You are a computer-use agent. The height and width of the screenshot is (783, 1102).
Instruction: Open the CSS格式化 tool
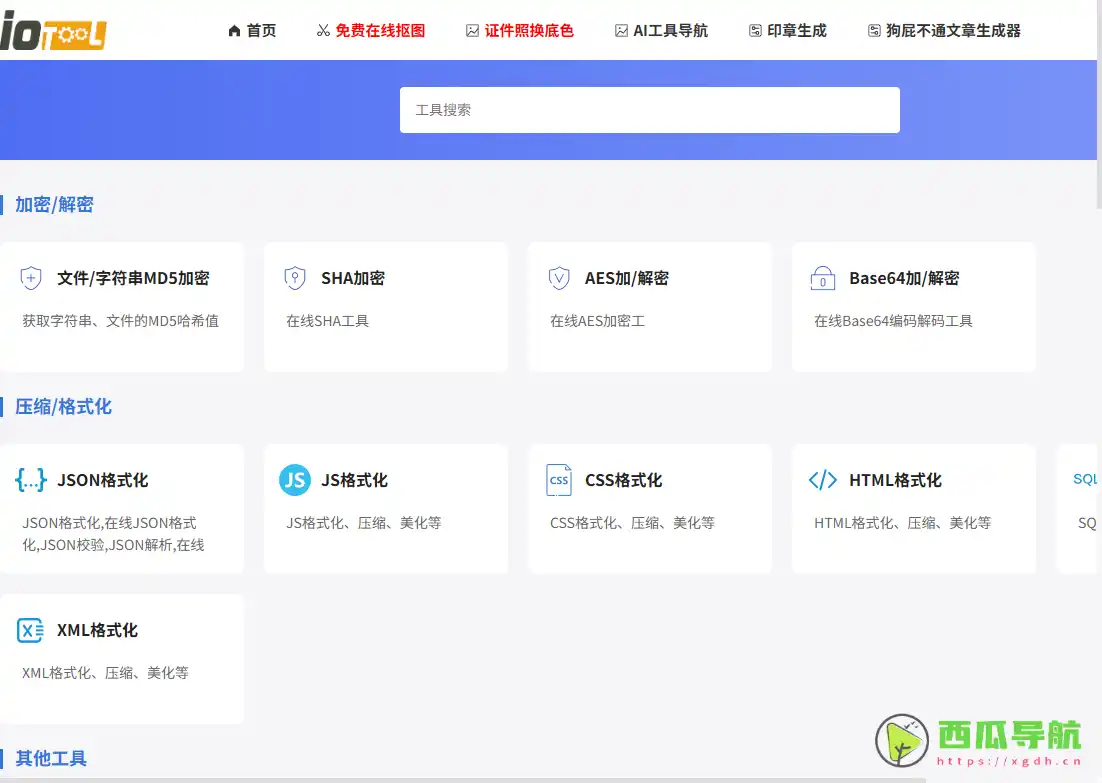pyautogui.click(x=623, y=480)
